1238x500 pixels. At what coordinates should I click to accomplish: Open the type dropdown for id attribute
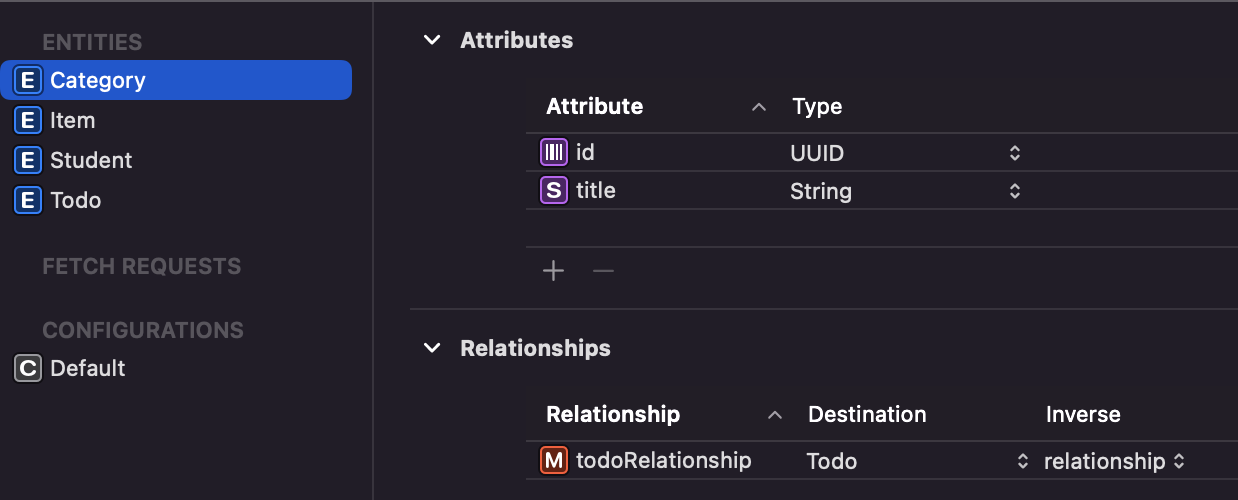click(x=1014, y=153)
